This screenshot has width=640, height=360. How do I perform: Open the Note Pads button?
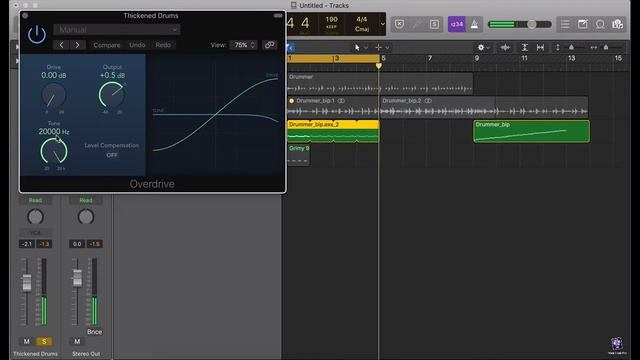click(x=582, y=24)
